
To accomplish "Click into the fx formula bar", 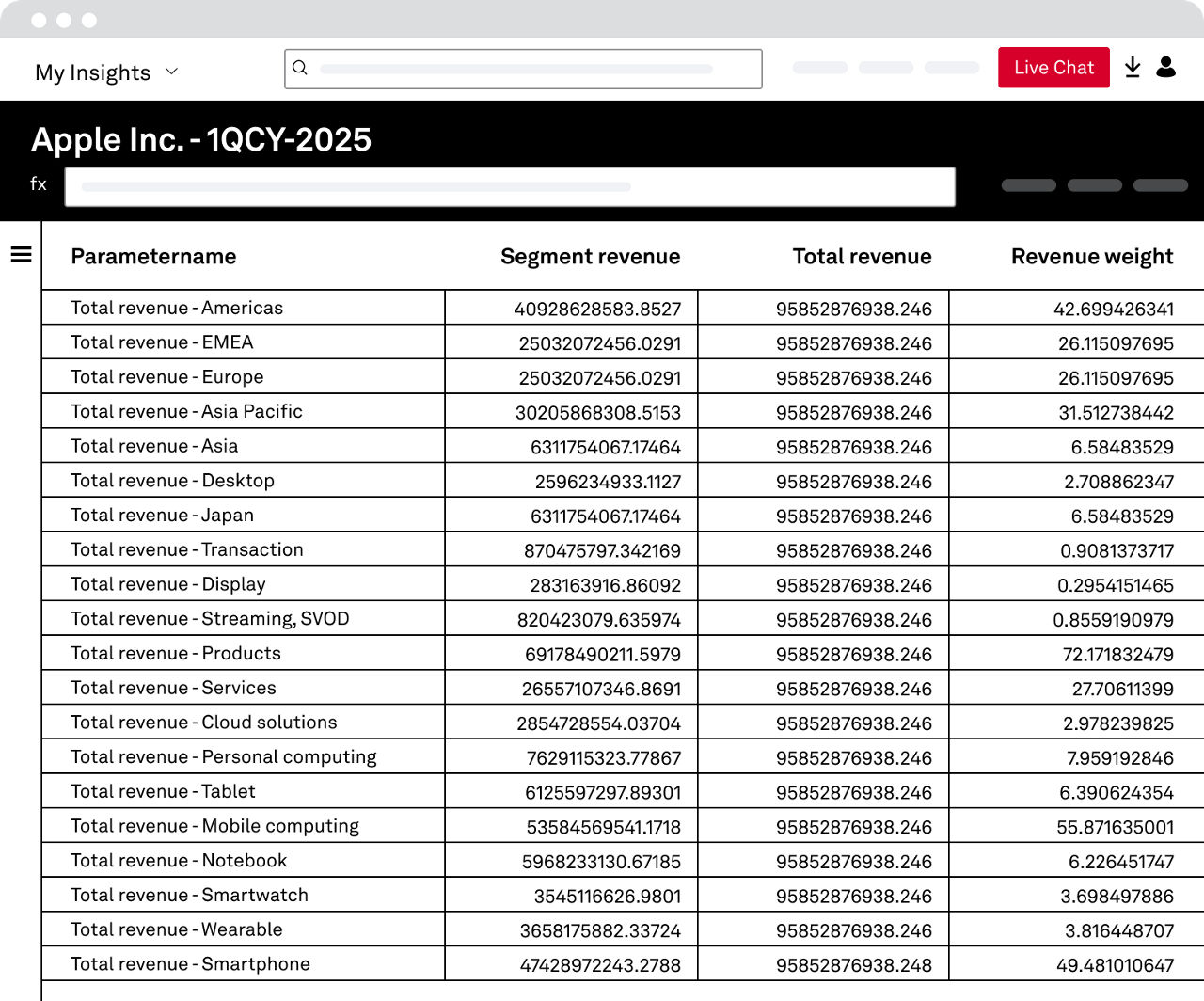I will click(x=510, y=186).
